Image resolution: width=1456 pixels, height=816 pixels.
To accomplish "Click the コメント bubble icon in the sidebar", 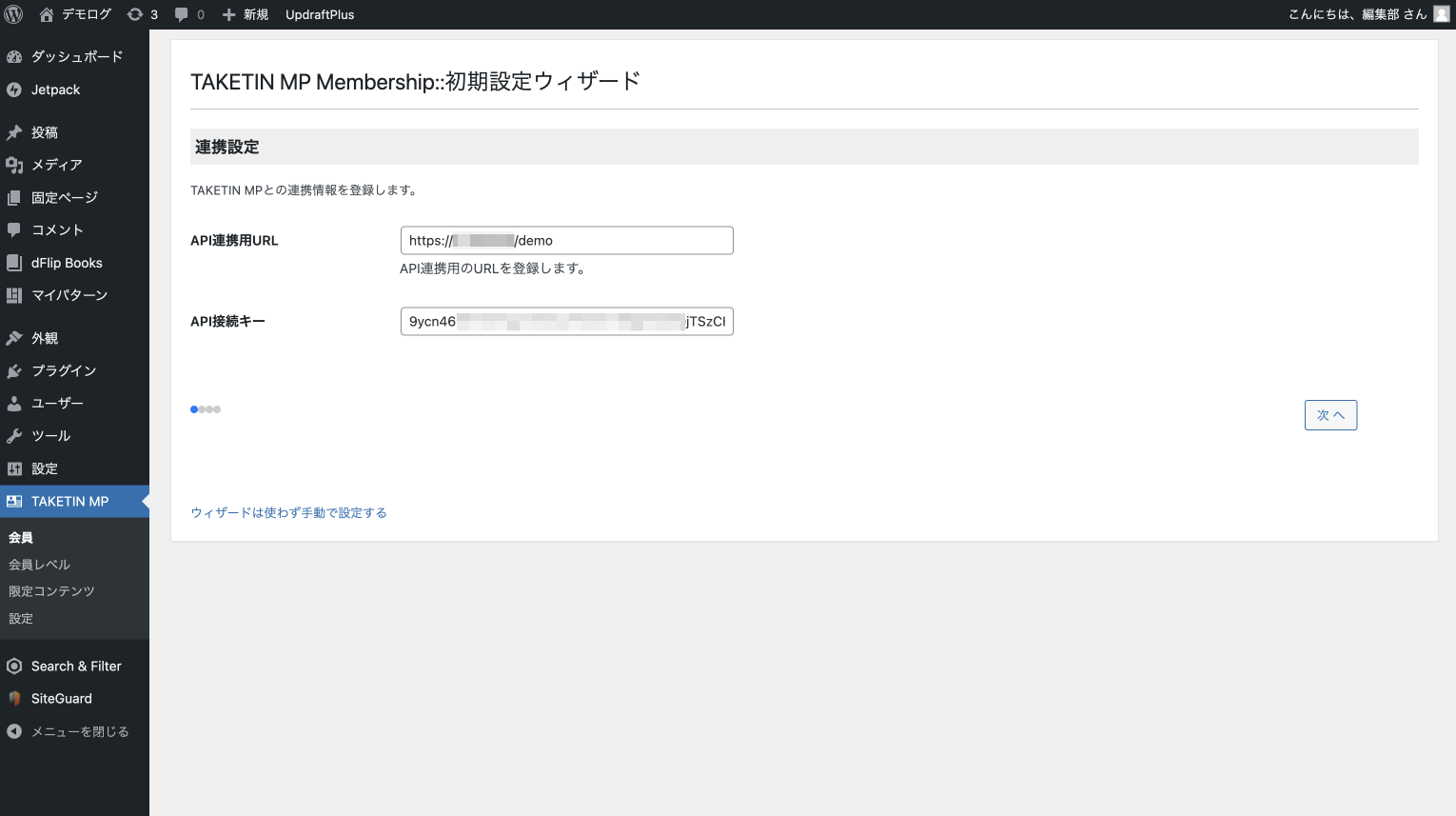I will pyautogui.click(x=14, y=229).
